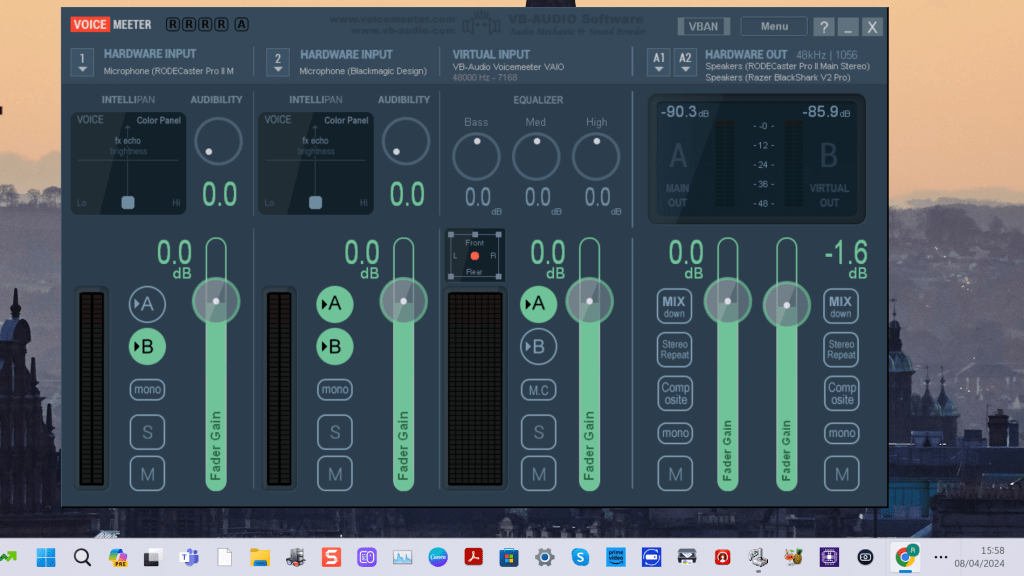Disable bus B on hardware input 1

pyautogui.click(x=147, y=346)
